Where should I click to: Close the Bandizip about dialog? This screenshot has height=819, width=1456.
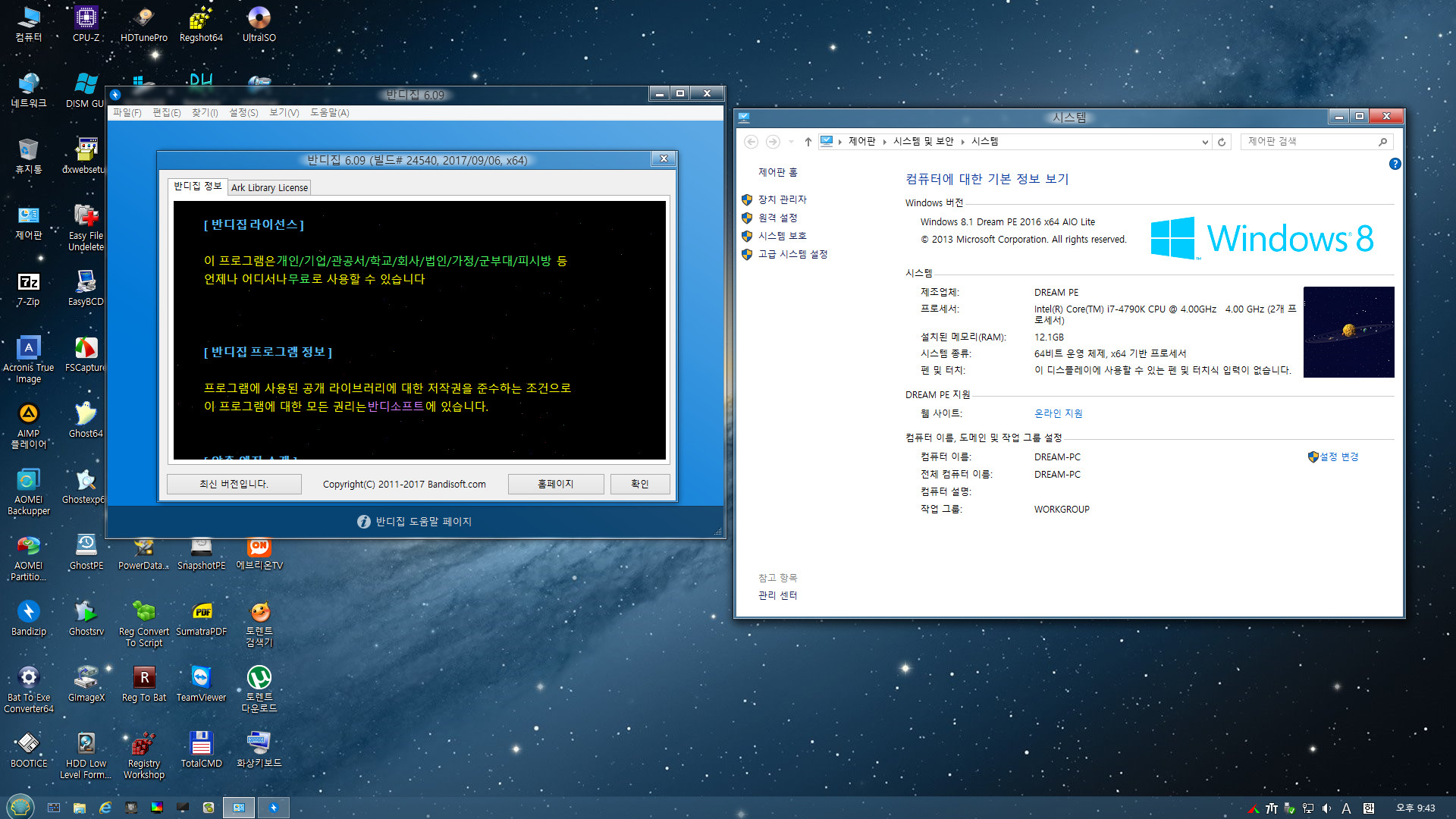(664, 158)
